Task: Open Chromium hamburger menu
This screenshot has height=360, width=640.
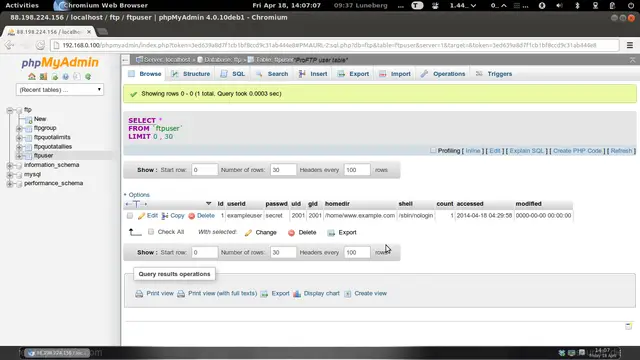Action: pyautogui.click(x=630, y=45)
